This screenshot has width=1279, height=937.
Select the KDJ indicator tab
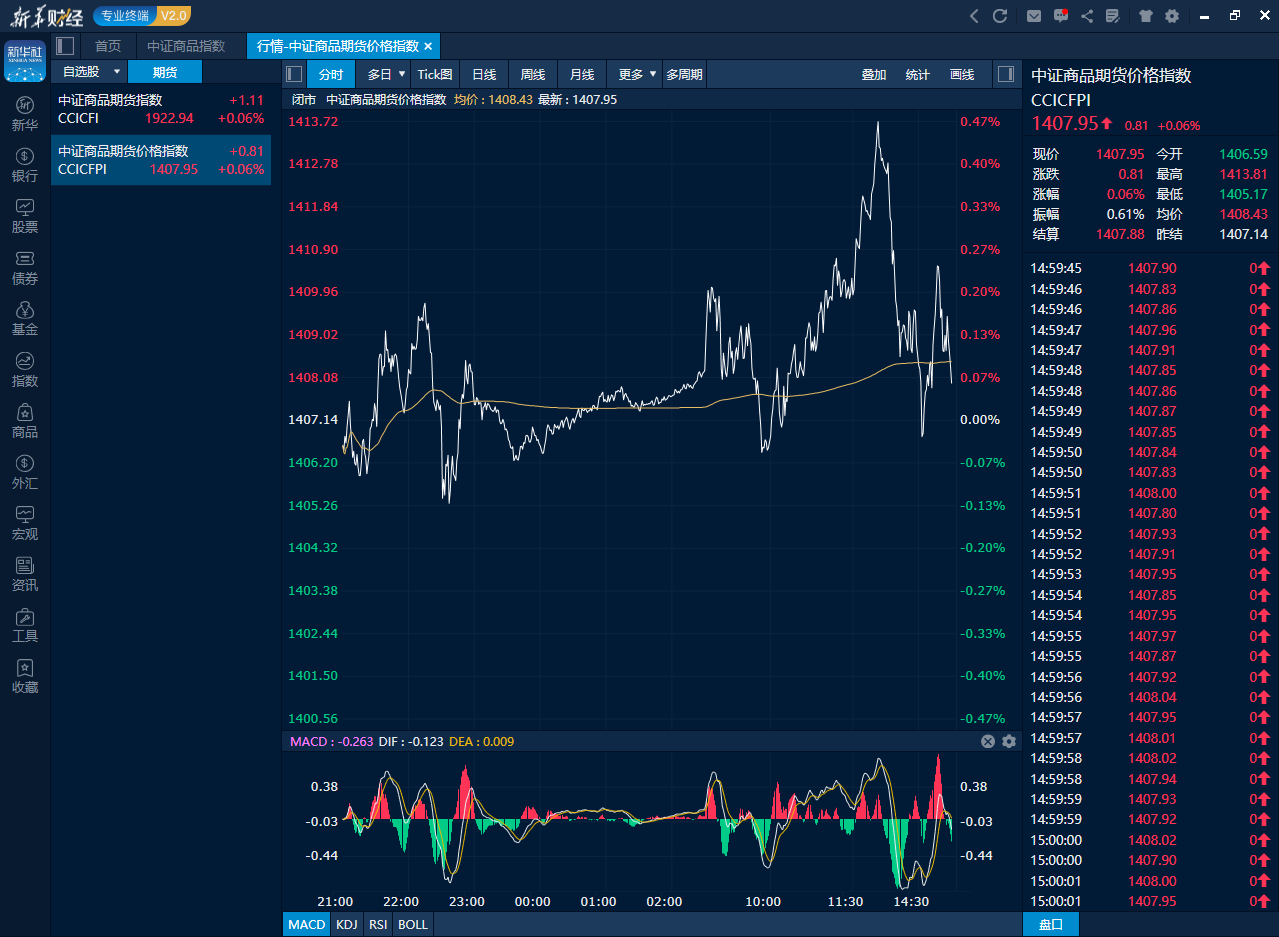pos(347,924)
